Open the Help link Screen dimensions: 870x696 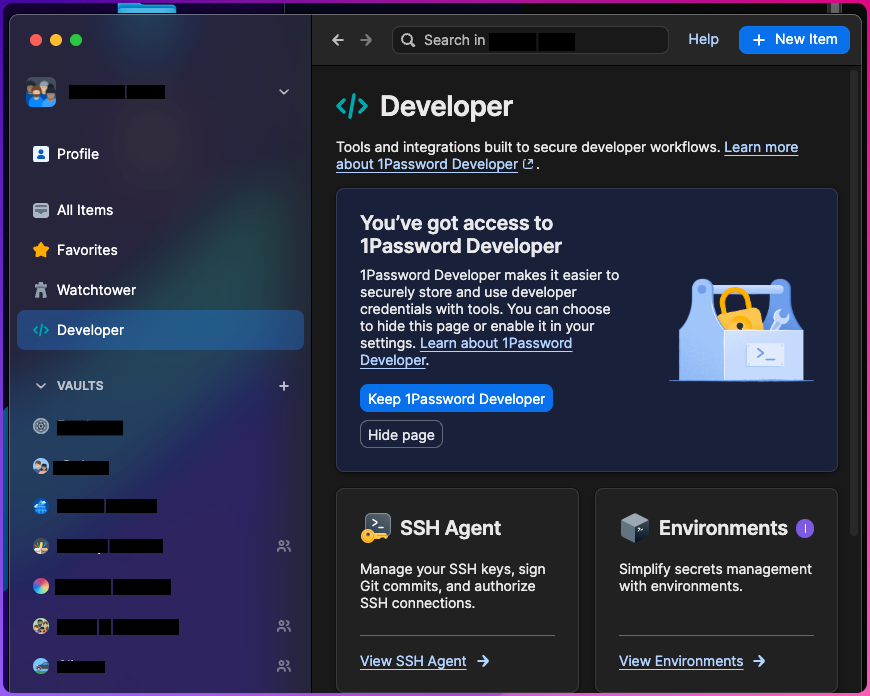pyautogui.click(x=703, y=39)
